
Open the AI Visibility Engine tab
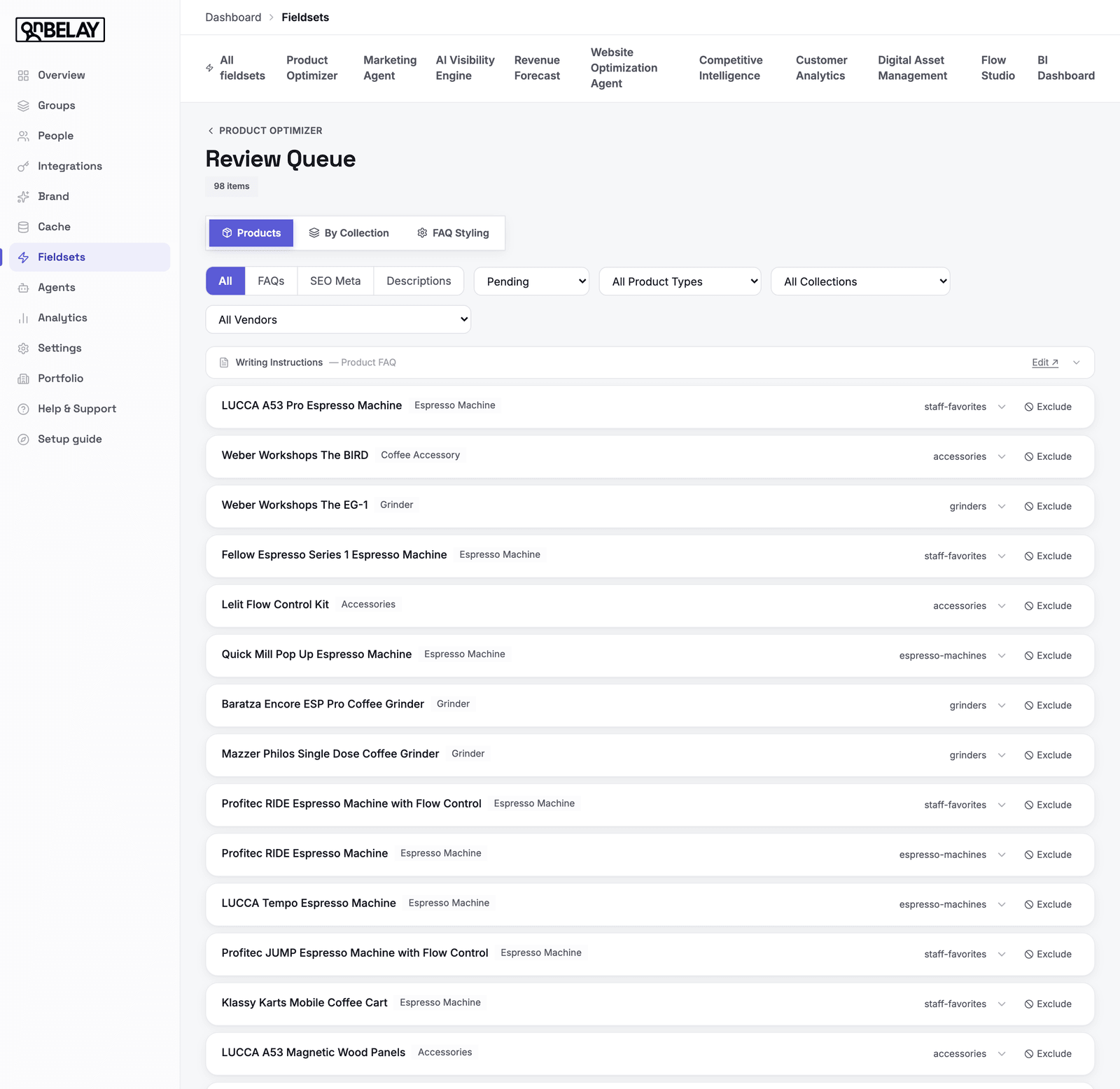pyautogui.click(x=465, y=68)
